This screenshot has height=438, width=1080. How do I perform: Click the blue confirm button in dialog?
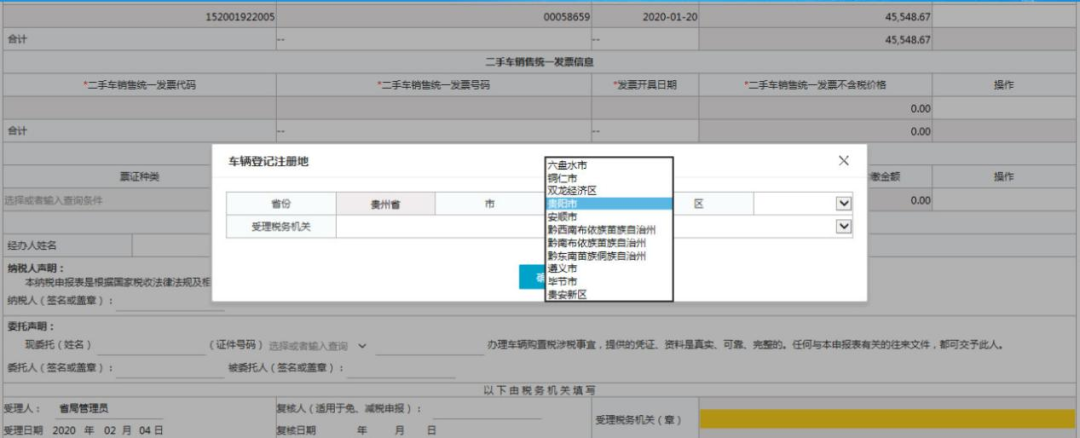tap(532, 277)
